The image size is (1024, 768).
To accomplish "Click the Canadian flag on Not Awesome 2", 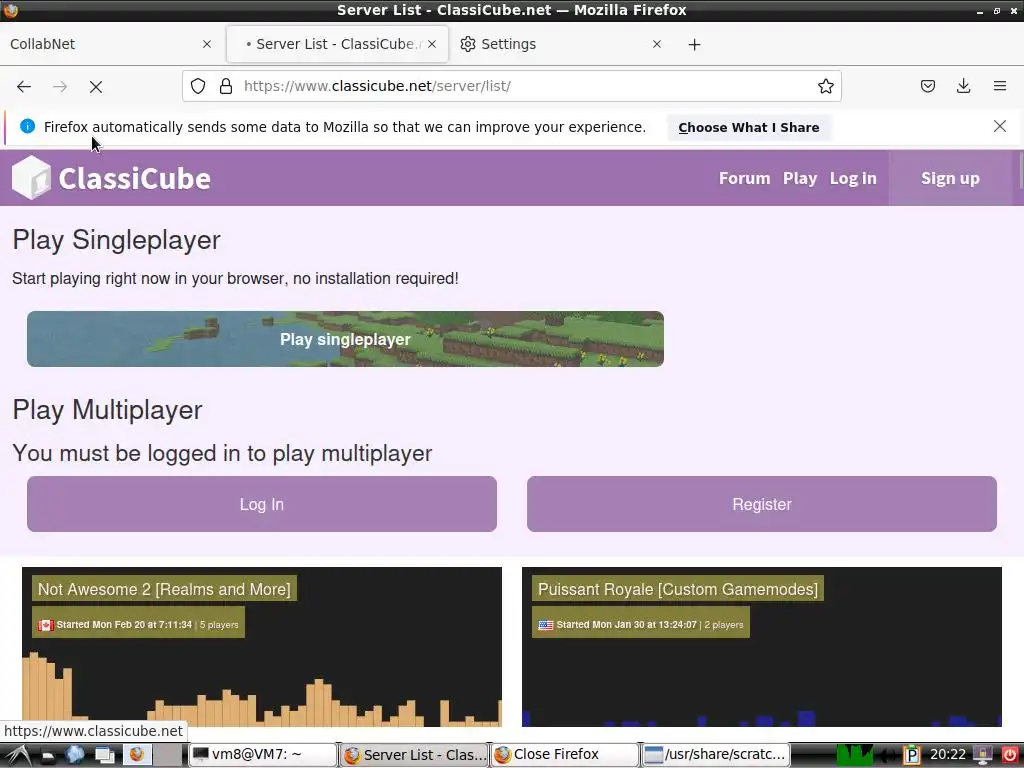I will (x=46, y=625).
